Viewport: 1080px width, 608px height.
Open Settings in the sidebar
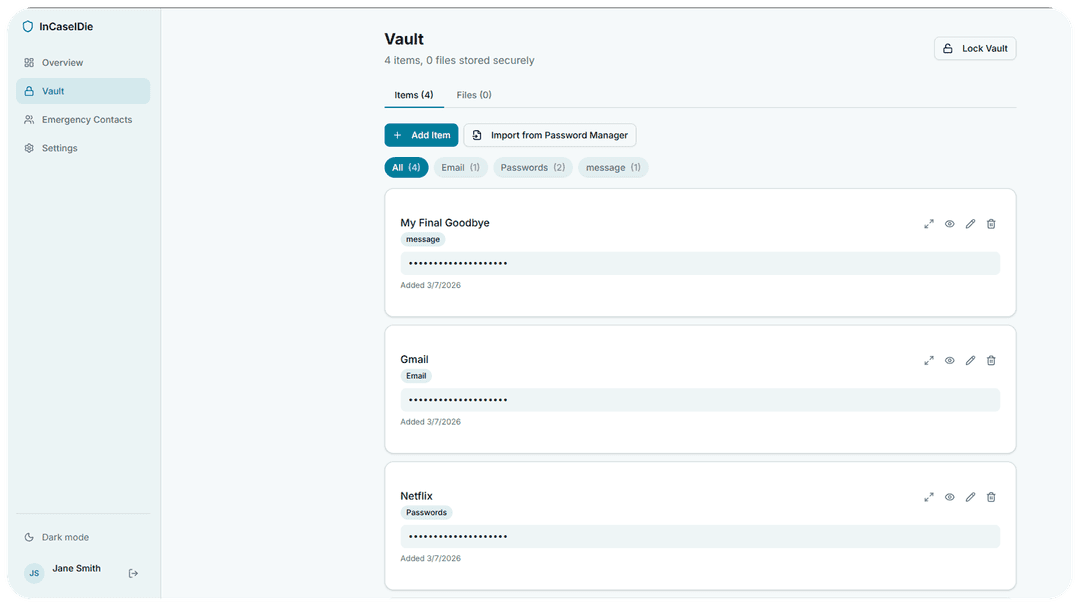point(83,148)
